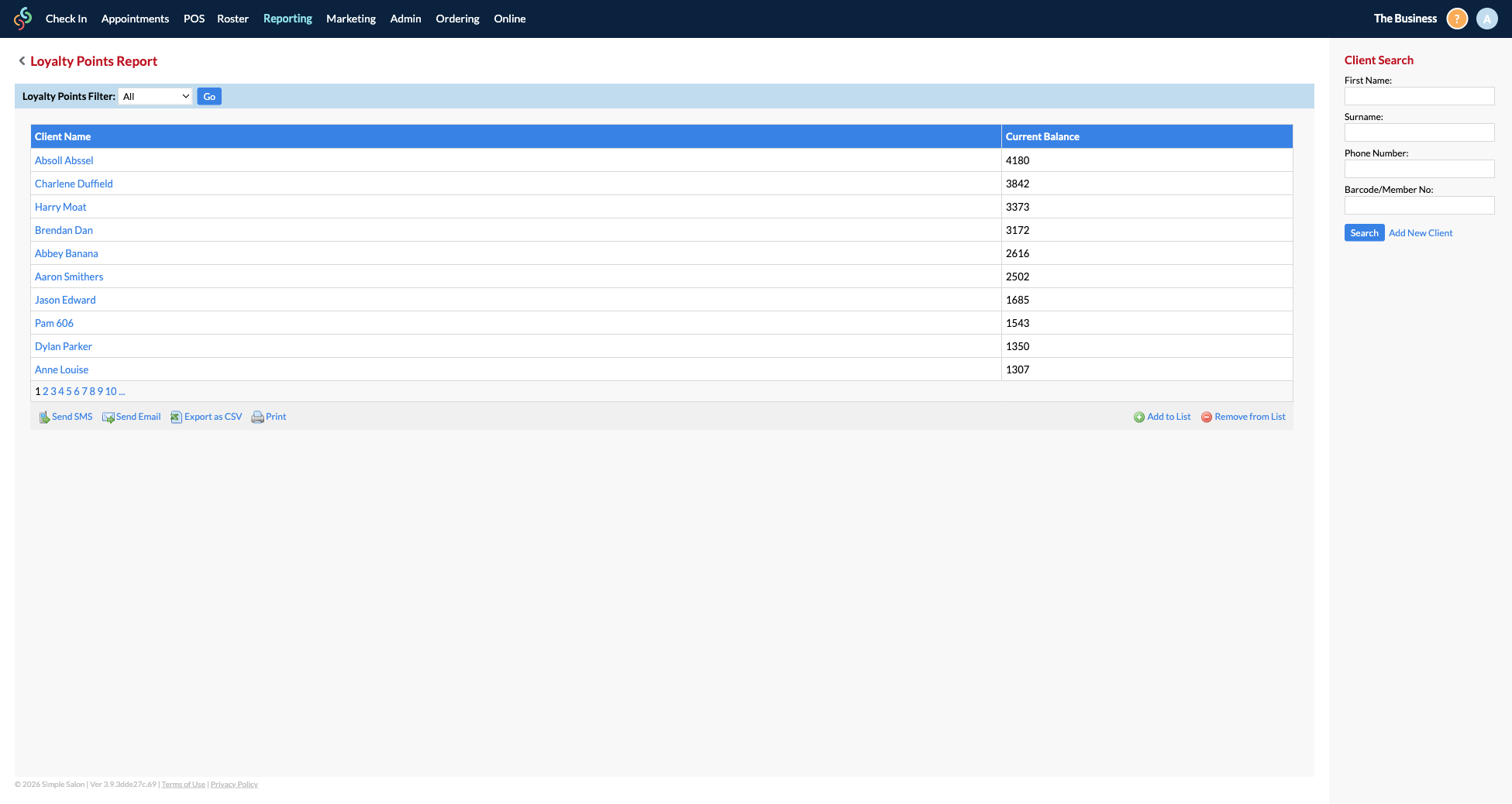Screen dimensions: 1512x804
Task: Click the Print printer icon
Action: pyautogui.click(x=257, y=417)
